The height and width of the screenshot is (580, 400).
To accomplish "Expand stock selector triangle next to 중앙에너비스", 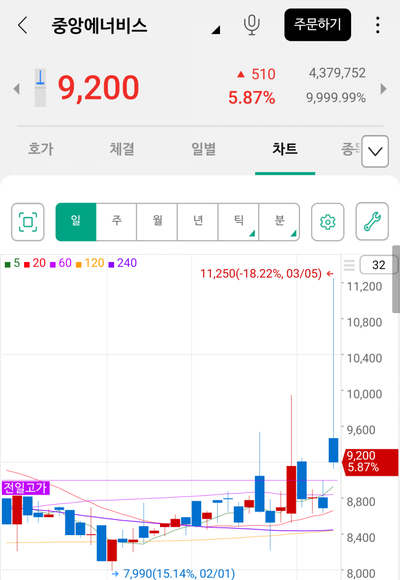I will tap(216, 30).
